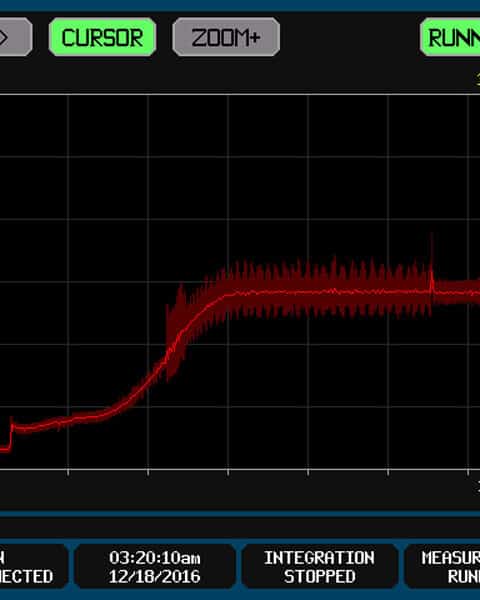The height and width of the screenshot is (600, 480).
Task: Click the green RUNN button at top right
Action: tap(450, 37)
